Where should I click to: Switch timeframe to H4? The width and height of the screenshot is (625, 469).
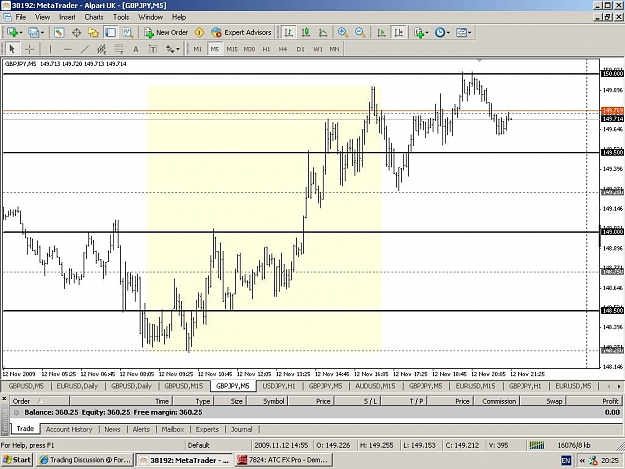[283, 49]
